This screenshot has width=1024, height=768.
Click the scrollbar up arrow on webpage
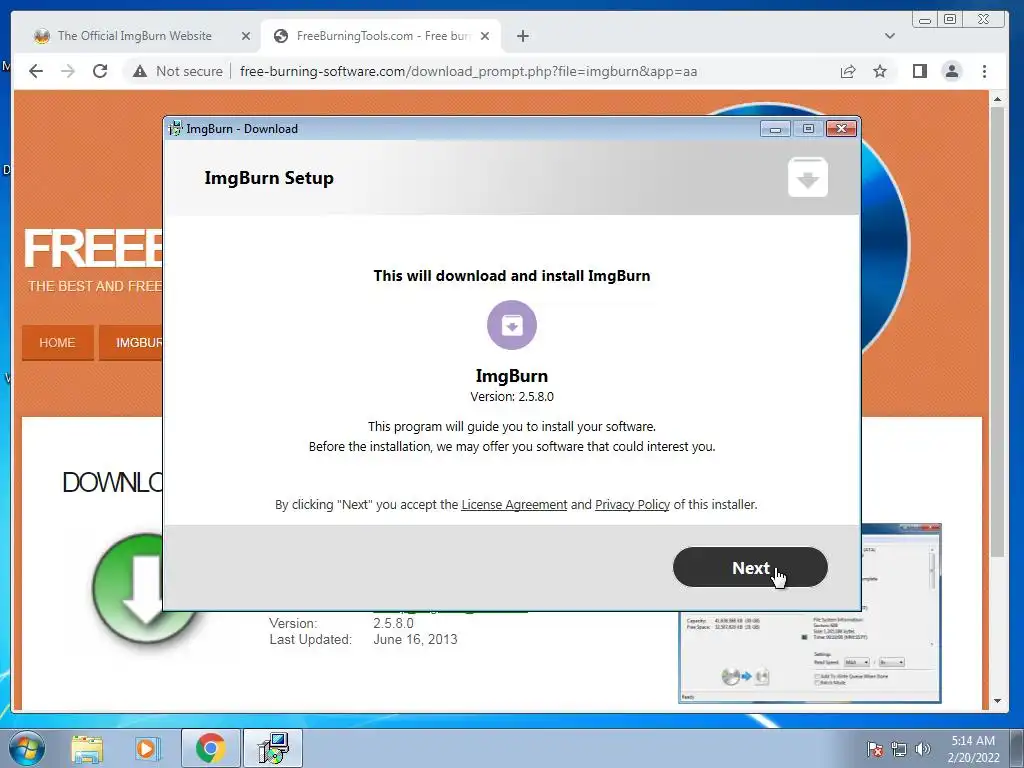(x=997, y=99)
